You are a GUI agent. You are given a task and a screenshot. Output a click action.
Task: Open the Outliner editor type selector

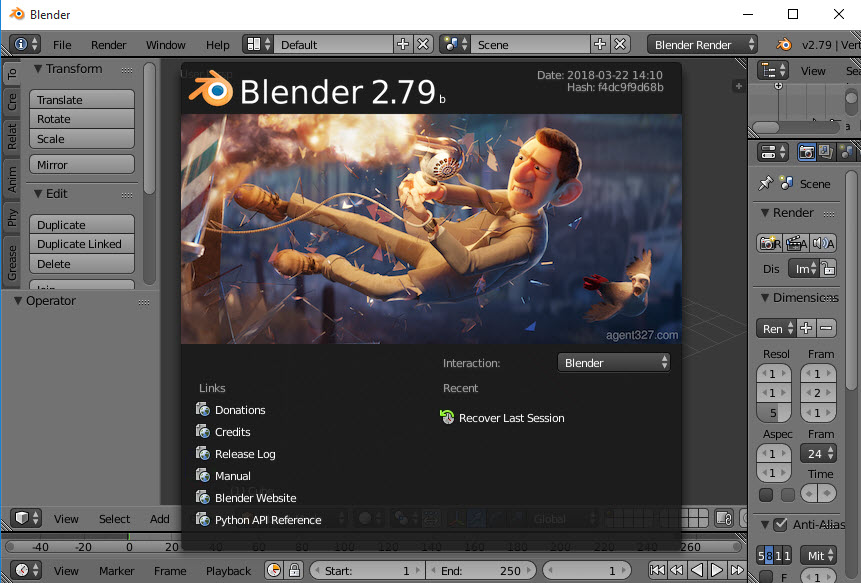(773, 71)
